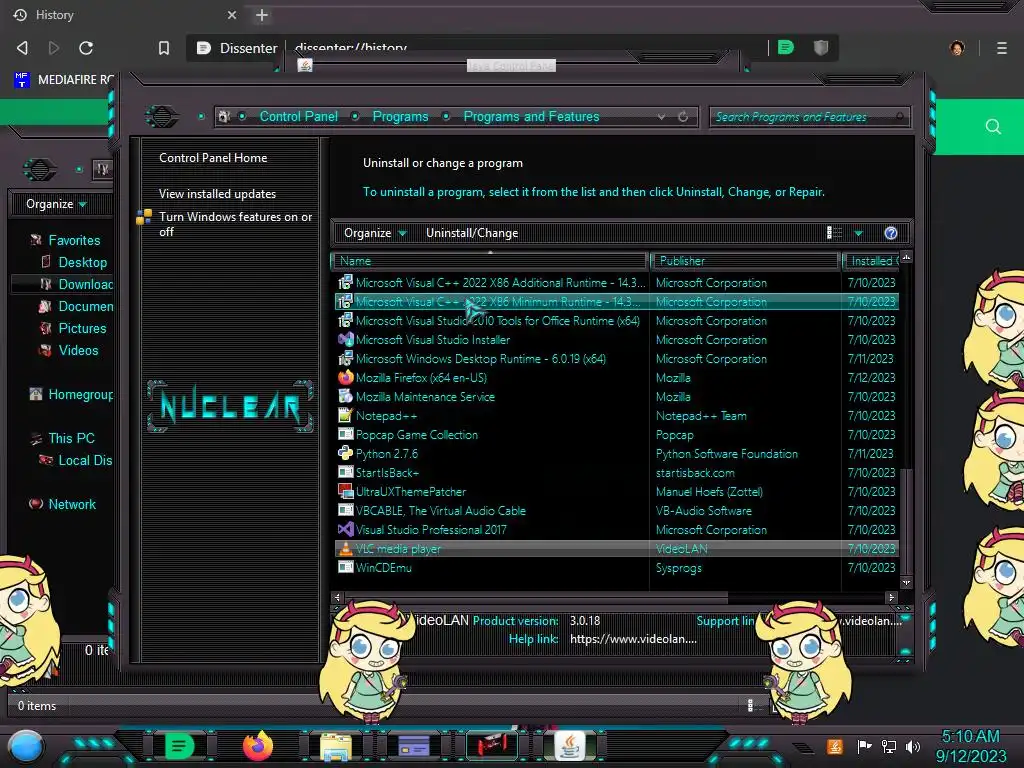The image size is (1024, 768).
Task: Click the volume speaker tray icon
Action: coord(913,746)
